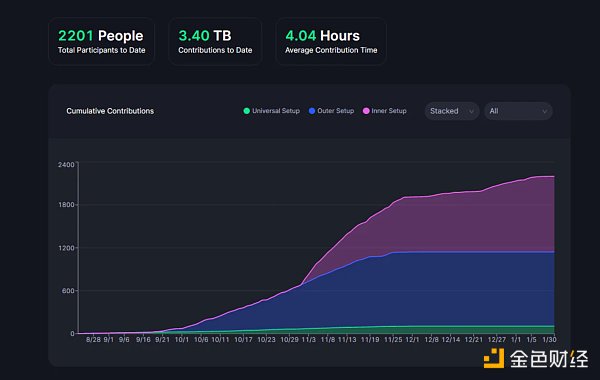Expand the chevron beside Stacked

click(x=471, y=111)
